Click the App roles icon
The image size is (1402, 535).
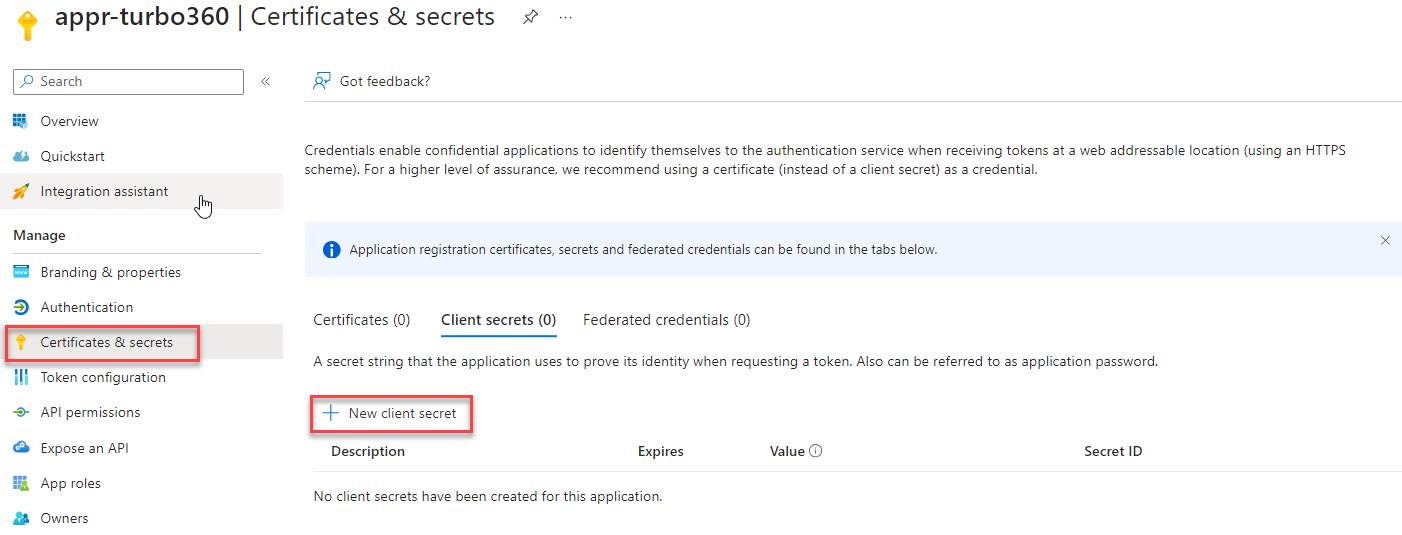point(20,483)
